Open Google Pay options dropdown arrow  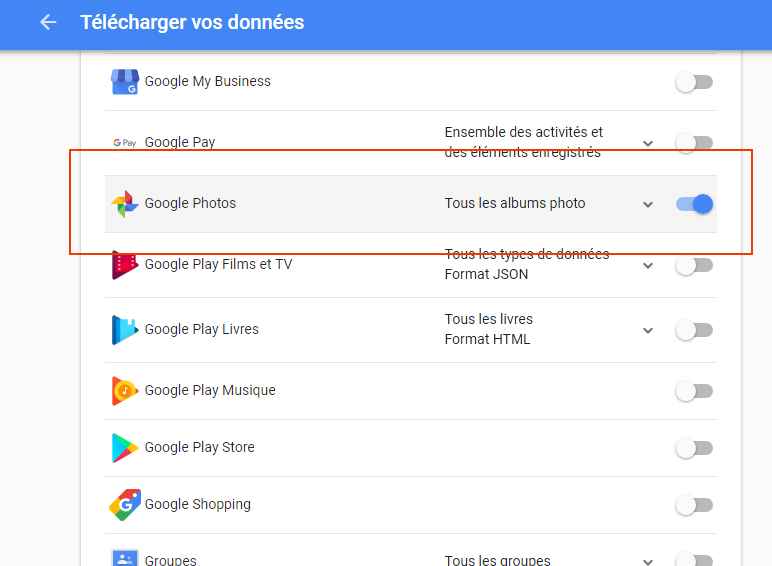click(648, 144)
